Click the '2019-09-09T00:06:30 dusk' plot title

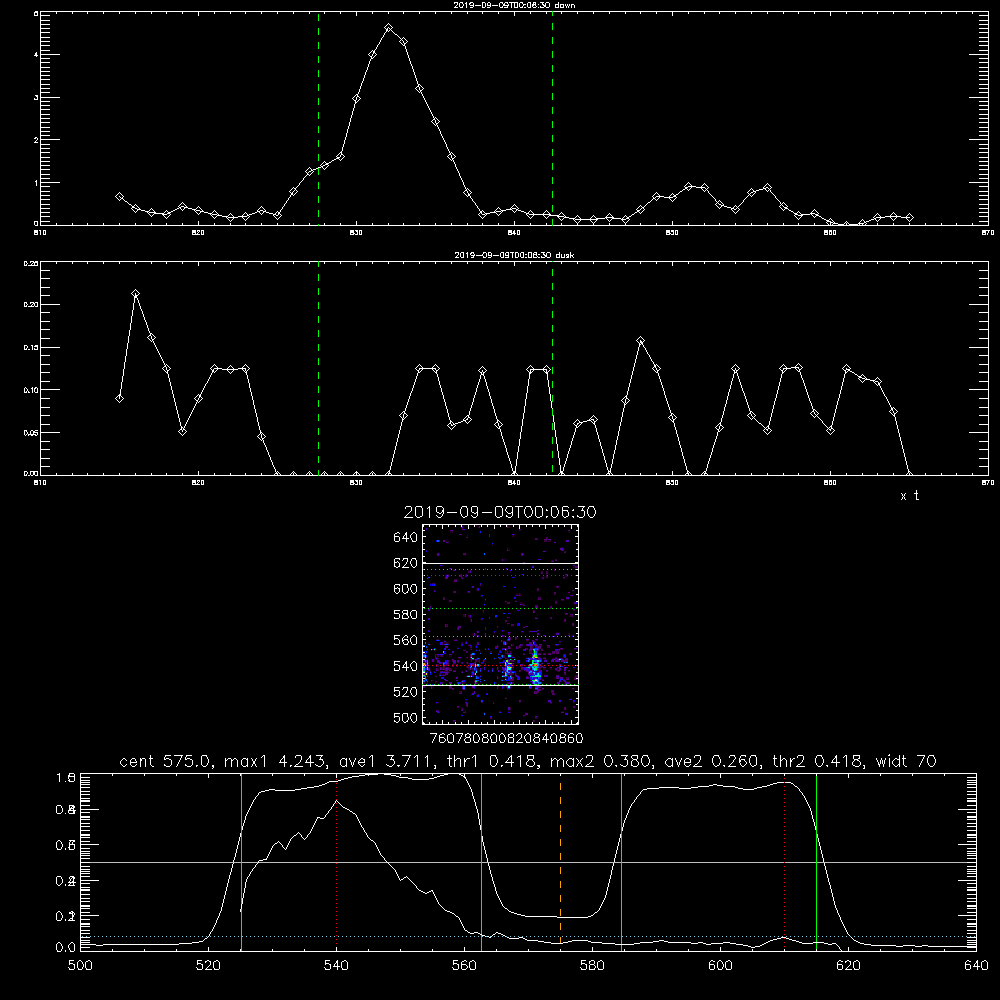tap(514, 255)
